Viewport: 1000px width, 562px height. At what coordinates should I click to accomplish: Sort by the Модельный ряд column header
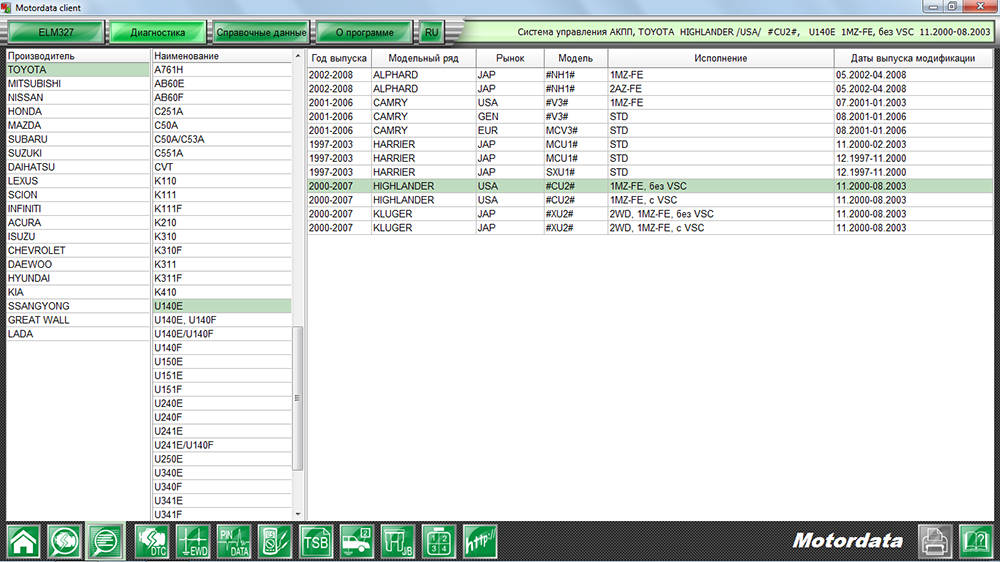422,58
